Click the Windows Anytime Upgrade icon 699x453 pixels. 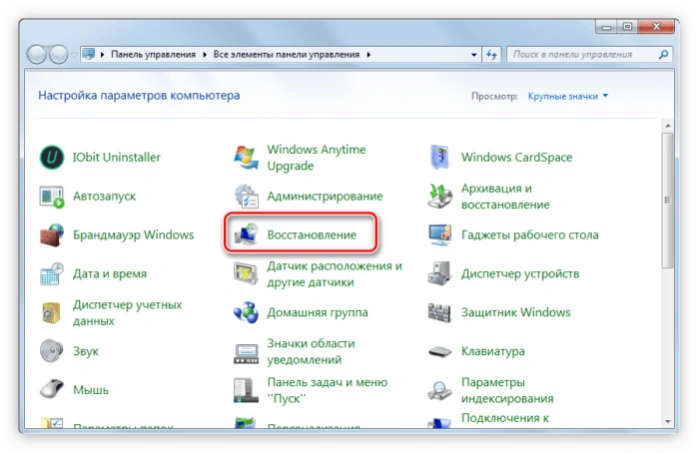246,157
